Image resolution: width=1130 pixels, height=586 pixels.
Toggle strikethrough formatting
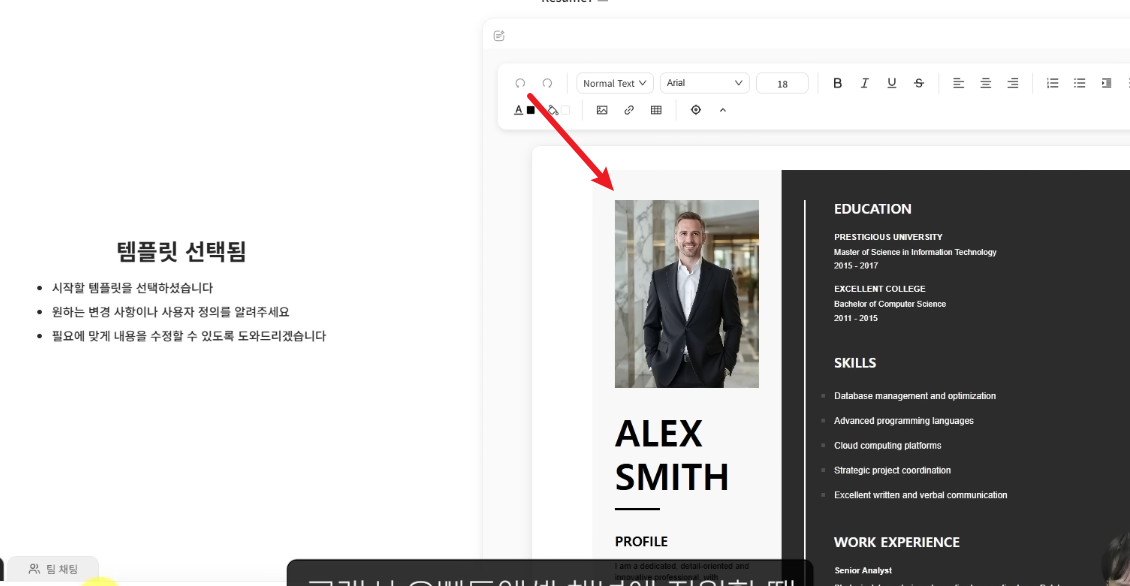tap(919, 84)
